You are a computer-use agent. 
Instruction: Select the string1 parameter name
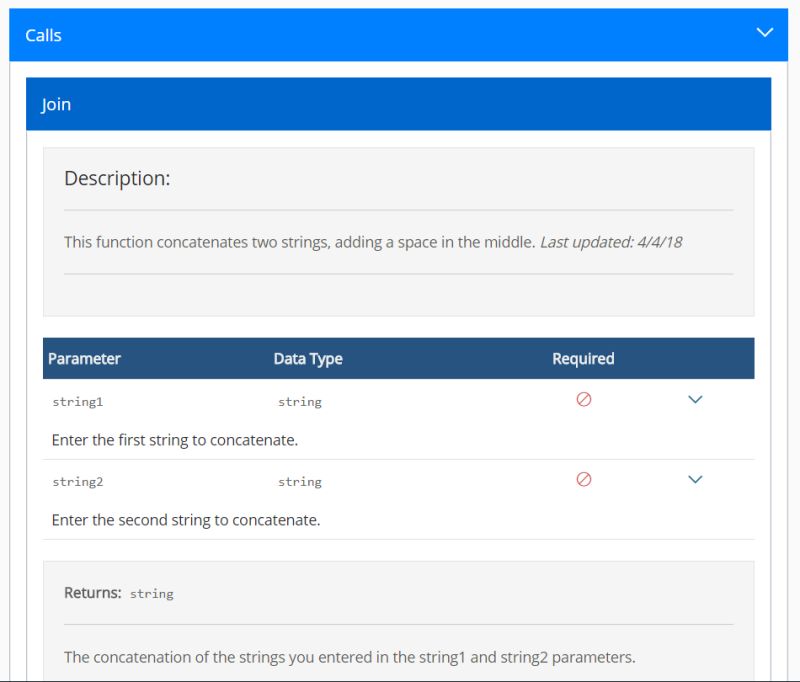click(x=78, y=402)
